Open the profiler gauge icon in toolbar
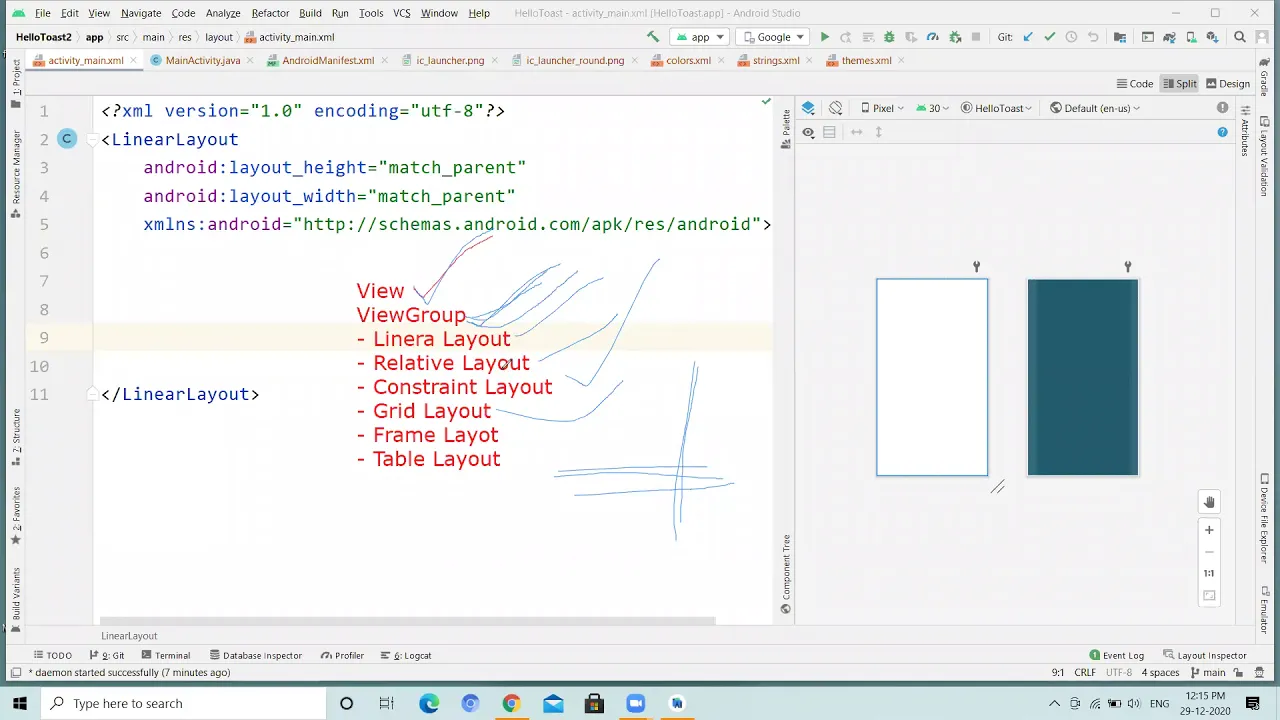 click(933, 37)
